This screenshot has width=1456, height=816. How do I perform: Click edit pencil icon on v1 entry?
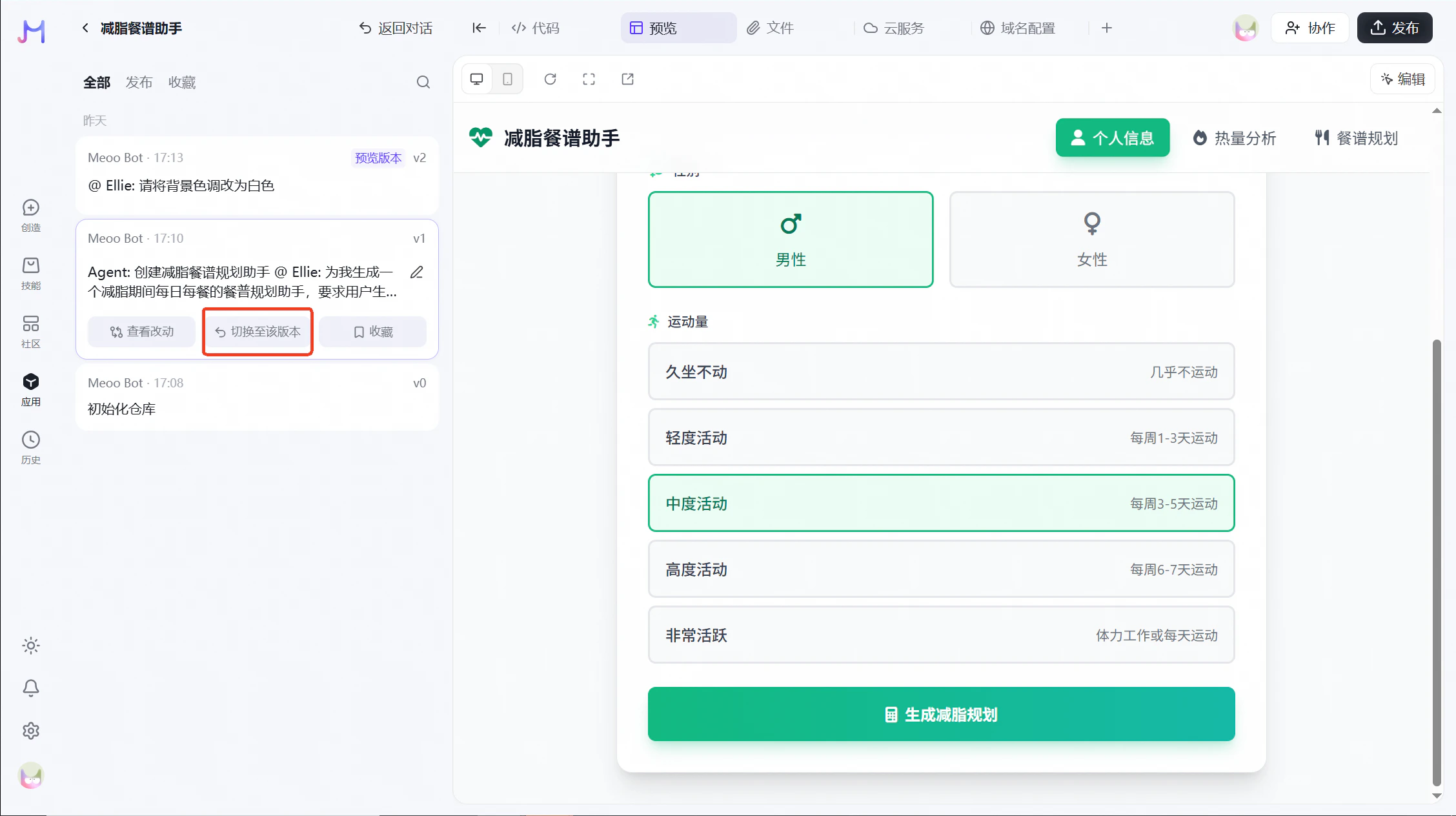[417, 272]
